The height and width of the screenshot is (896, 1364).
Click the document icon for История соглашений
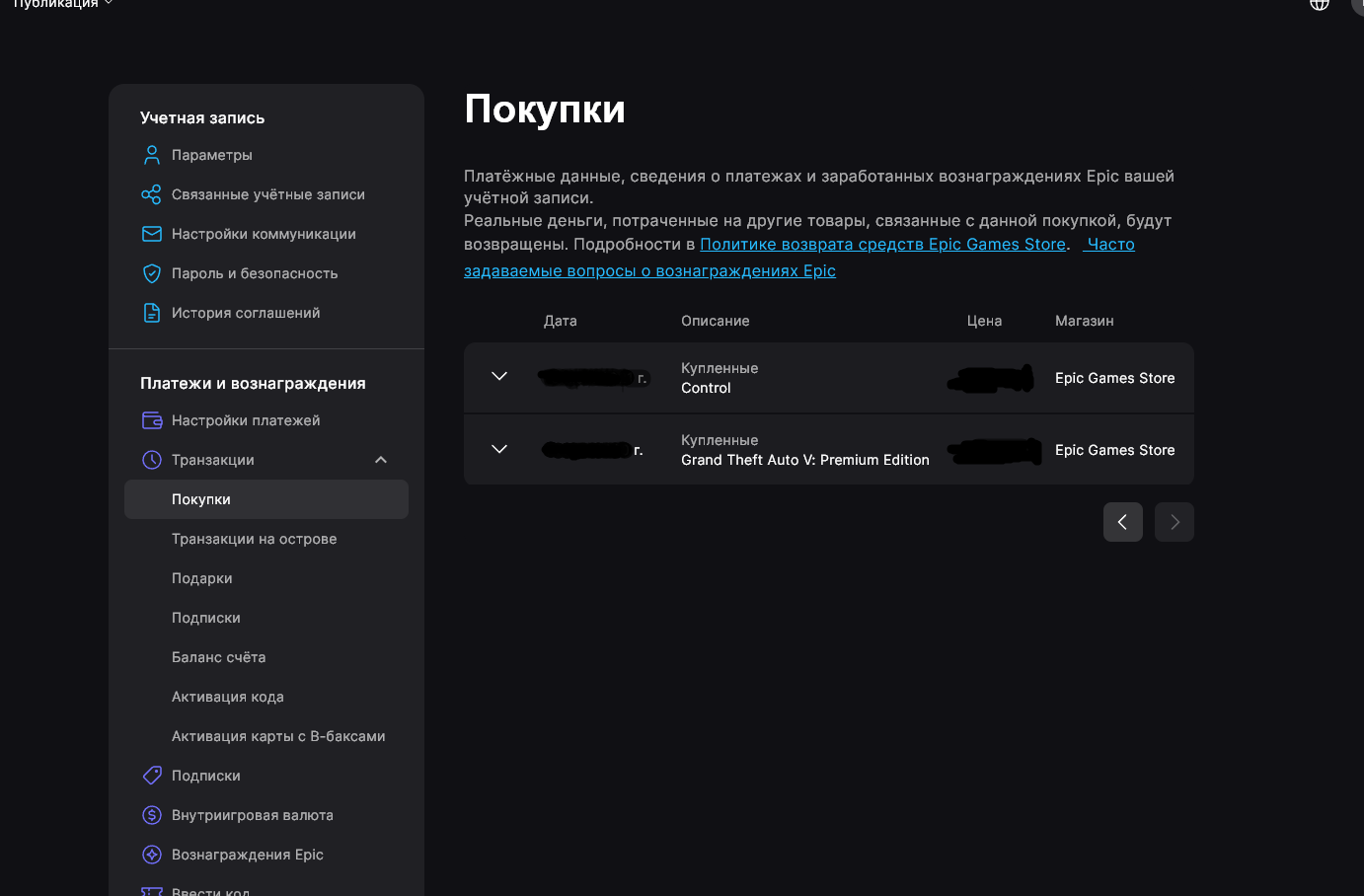point(151,313)
